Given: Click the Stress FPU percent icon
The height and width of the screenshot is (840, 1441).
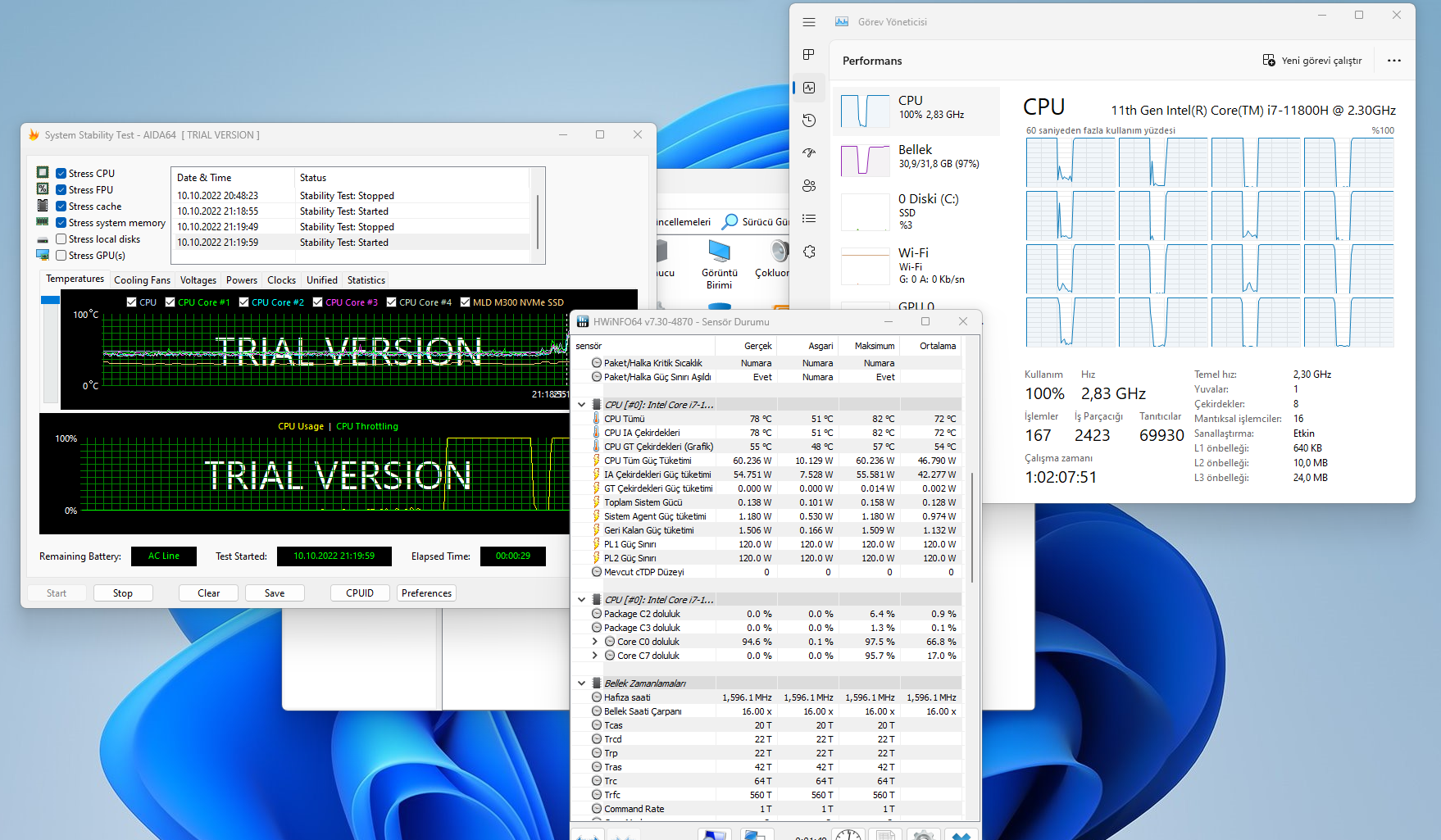Looking at the screenshot, I should pos(43,189).
